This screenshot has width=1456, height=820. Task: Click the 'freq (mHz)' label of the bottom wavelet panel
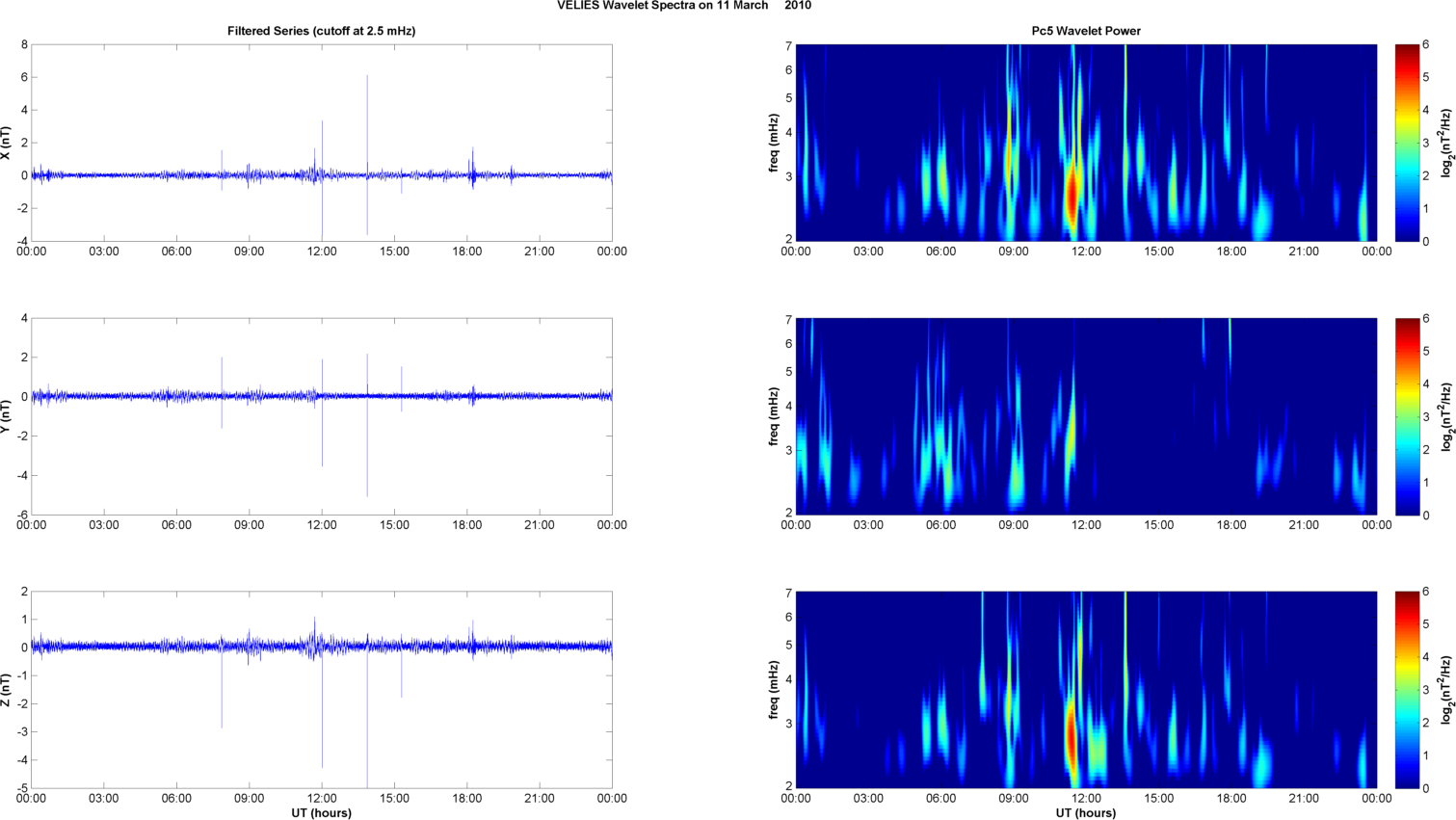pos(774,690)
